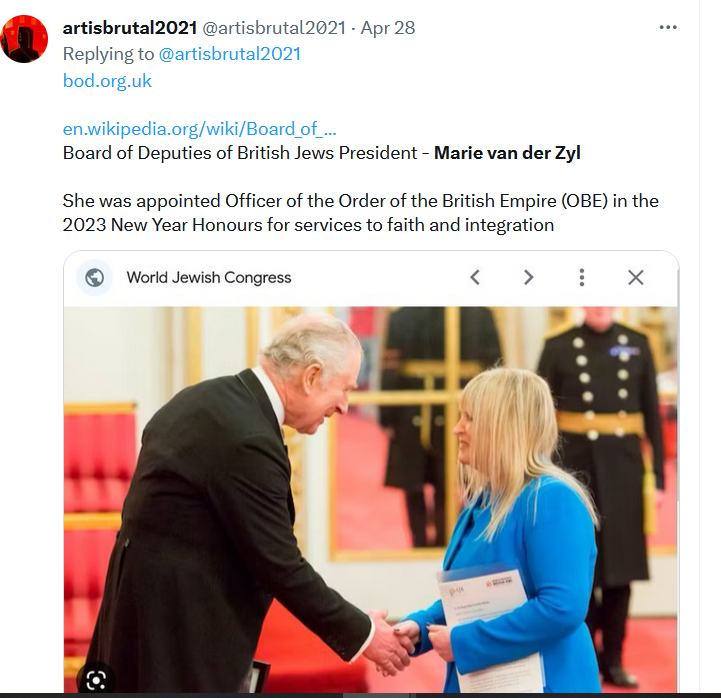721x698 pixels.
Task: Open the bod.org.uk link
Action: [107, 81]
